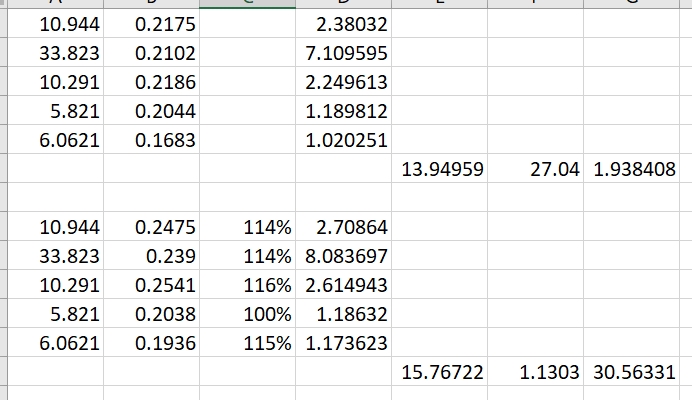This screenshot has height=400, width=692.
Task: Click the 100% percentage cell
Action: (x=248, y=314)
